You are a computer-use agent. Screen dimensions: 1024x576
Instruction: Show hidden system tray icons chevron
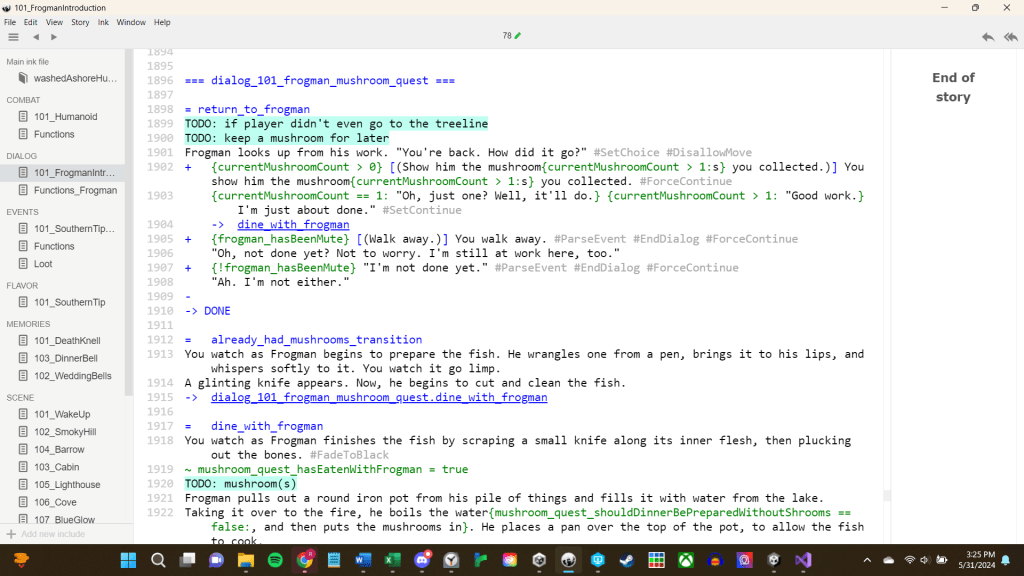[866, 560]
